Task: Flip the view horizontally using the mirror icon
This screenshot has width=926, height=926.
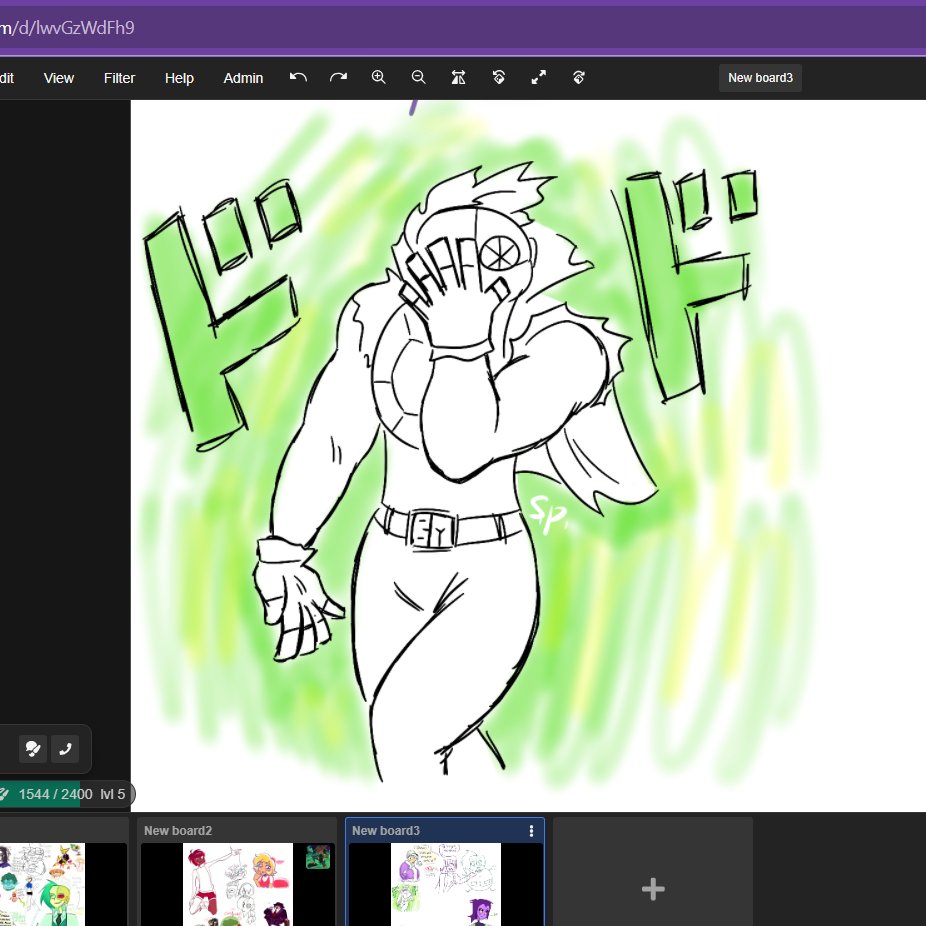Action: click(x=458, y=77)
